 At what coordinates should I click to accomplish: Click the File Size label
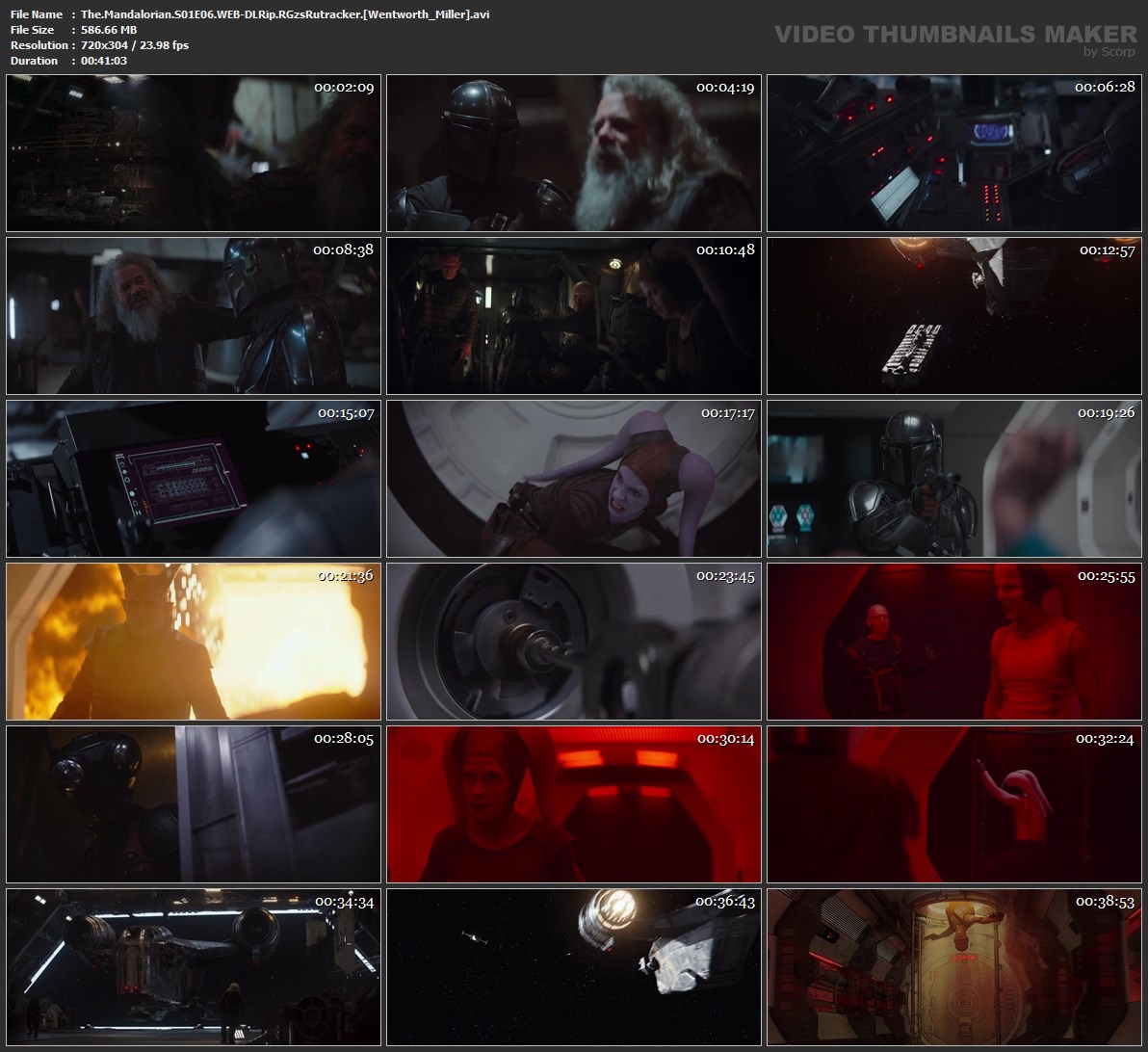point(32,30)
